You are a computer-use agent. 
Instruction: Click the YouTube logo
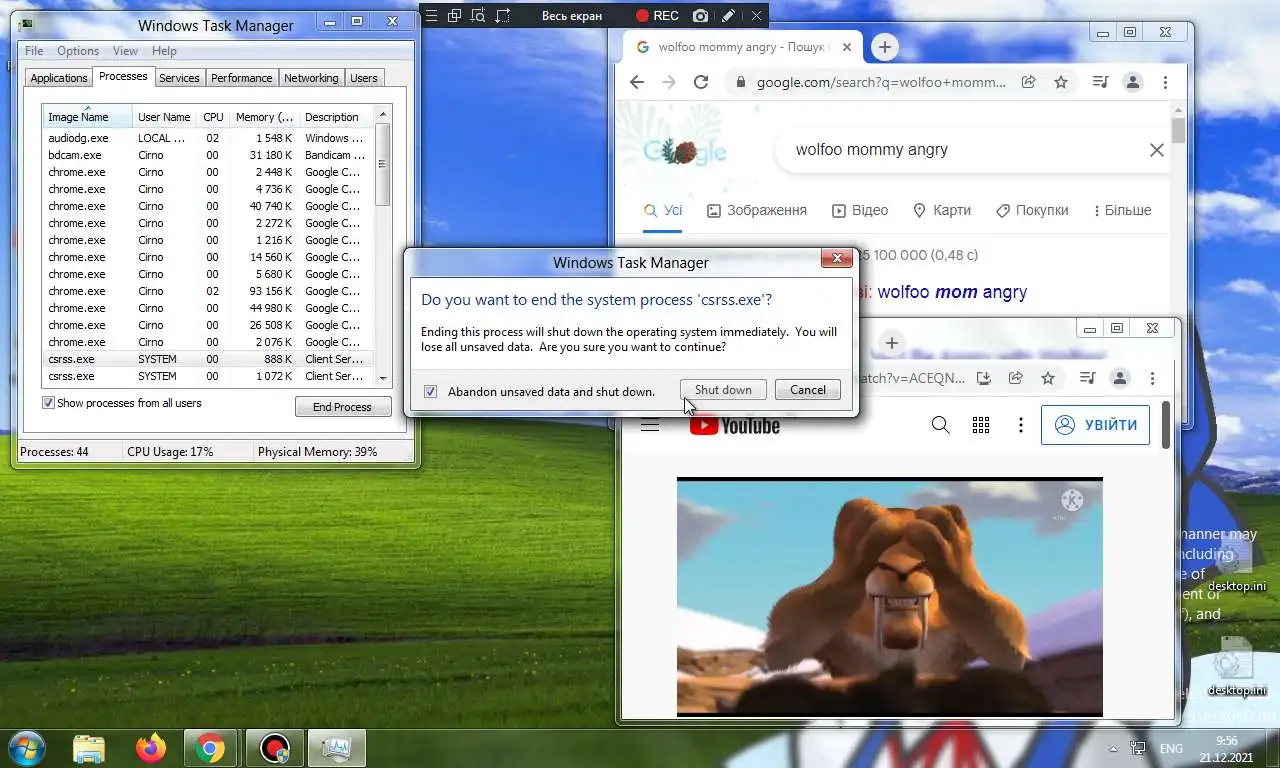[734, 426]
